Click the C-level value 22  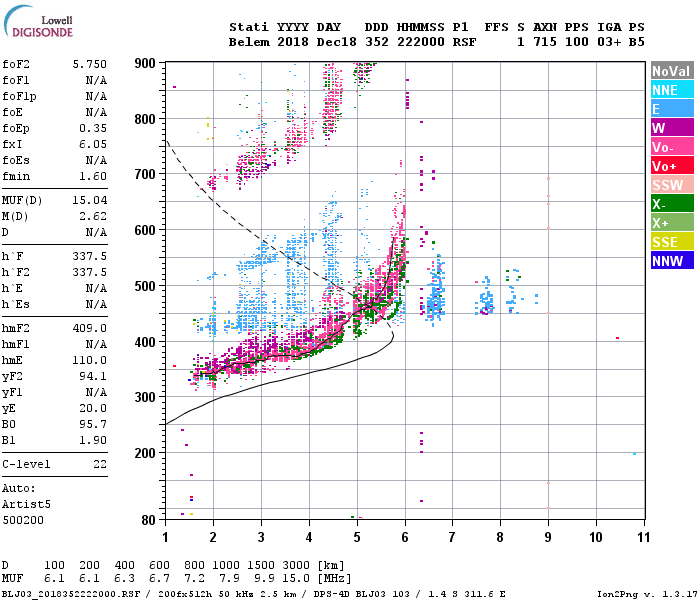click(100, 464)
